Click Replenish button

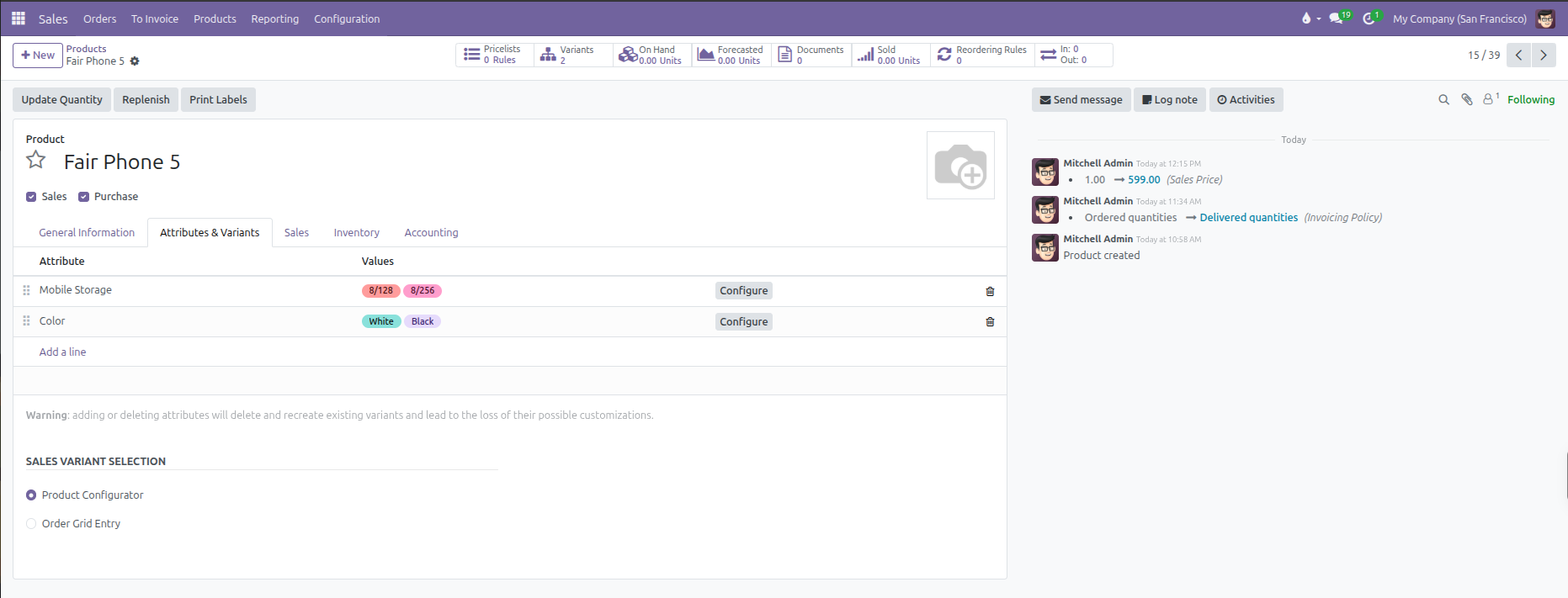(x=146, y=99)
